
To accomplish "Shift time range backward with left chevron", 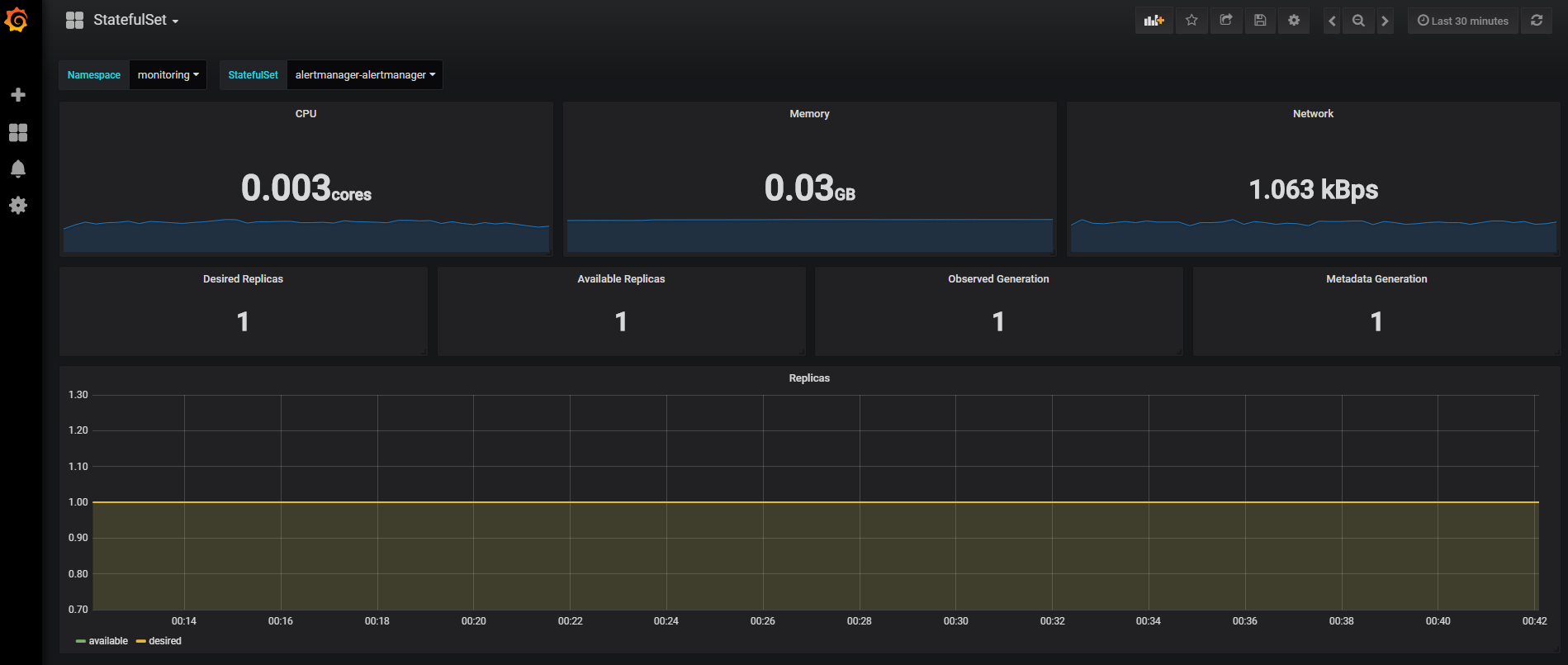I will tap(1332, 21).
